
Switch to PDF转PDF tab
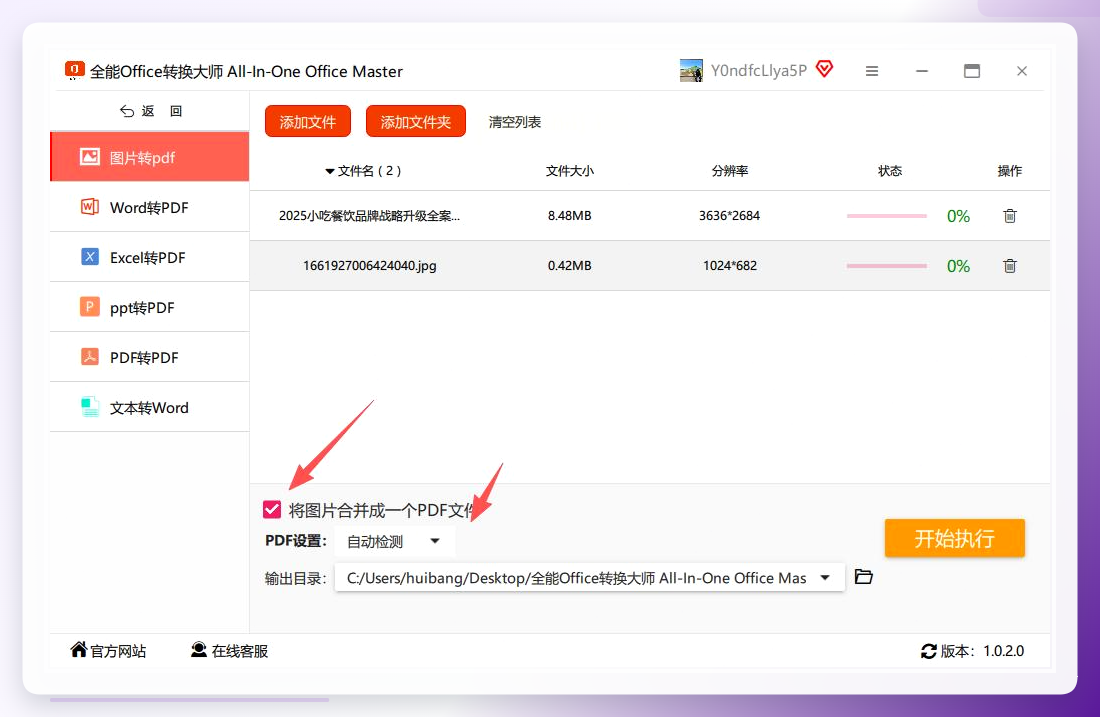tap(150, 357)
